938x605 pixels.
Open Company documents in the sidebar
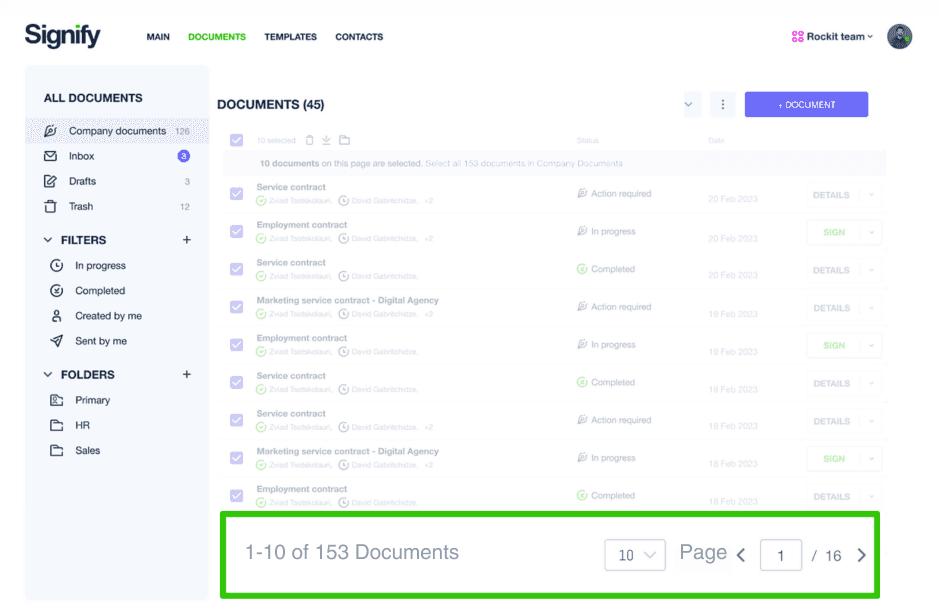[117, 131]
